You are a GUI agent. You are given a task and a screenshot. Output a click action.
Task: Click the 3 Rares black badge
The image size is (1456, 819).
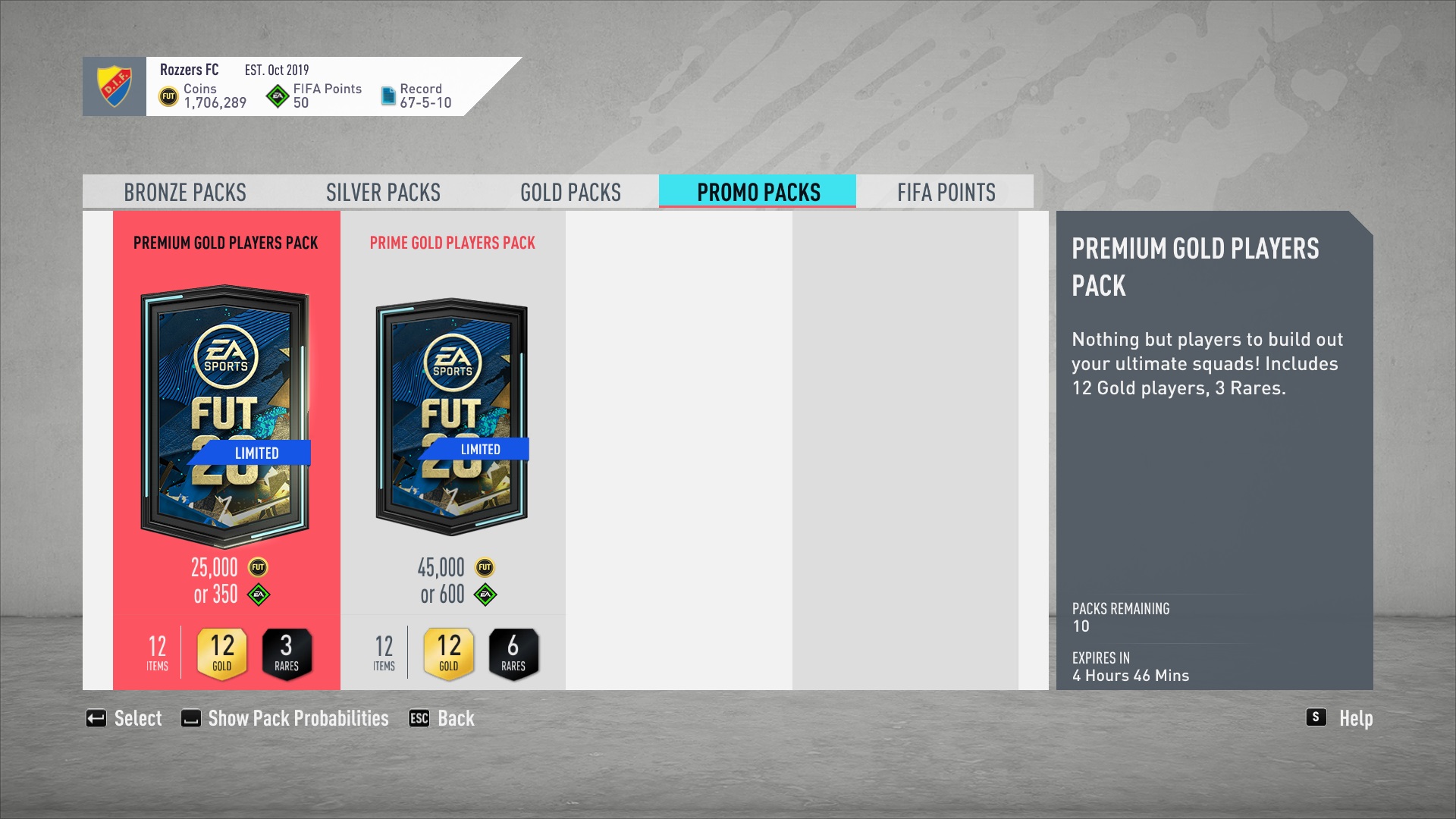click(287, 654)
